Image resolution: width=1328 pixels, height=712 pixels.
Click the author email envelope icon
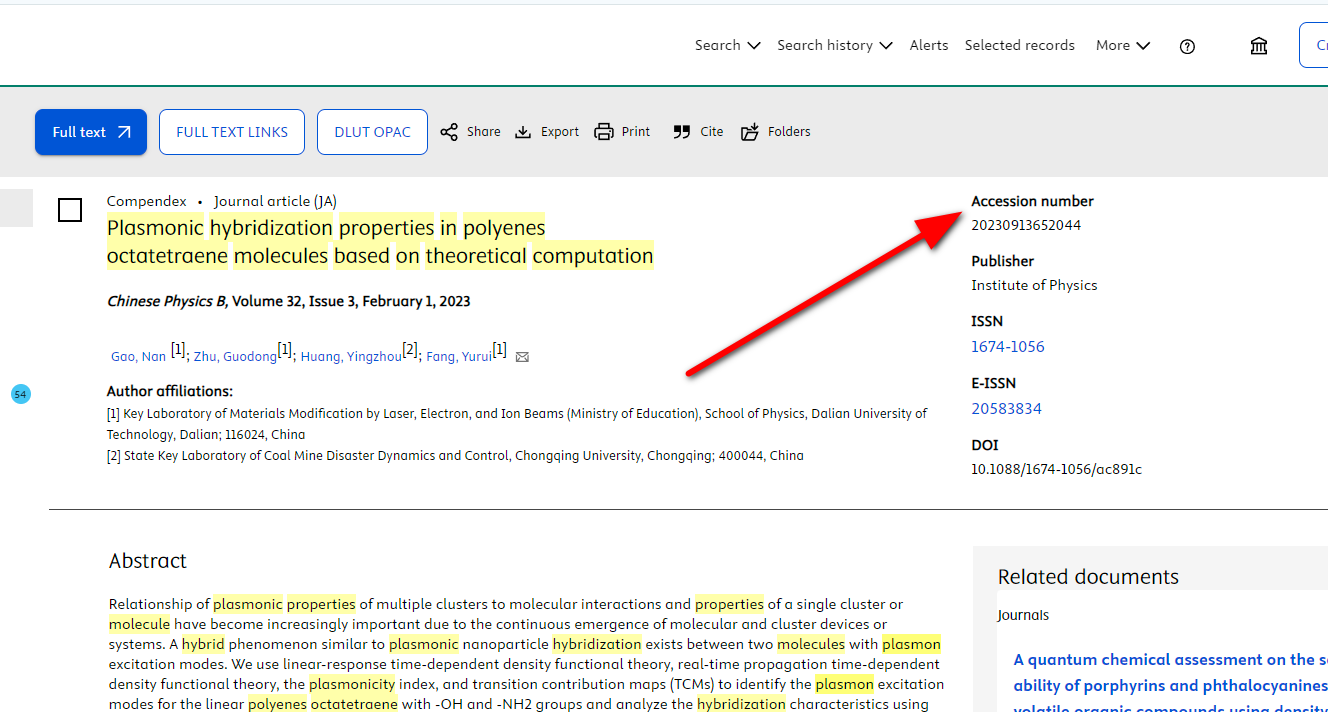pyautogui.click(x=522, y=357)
